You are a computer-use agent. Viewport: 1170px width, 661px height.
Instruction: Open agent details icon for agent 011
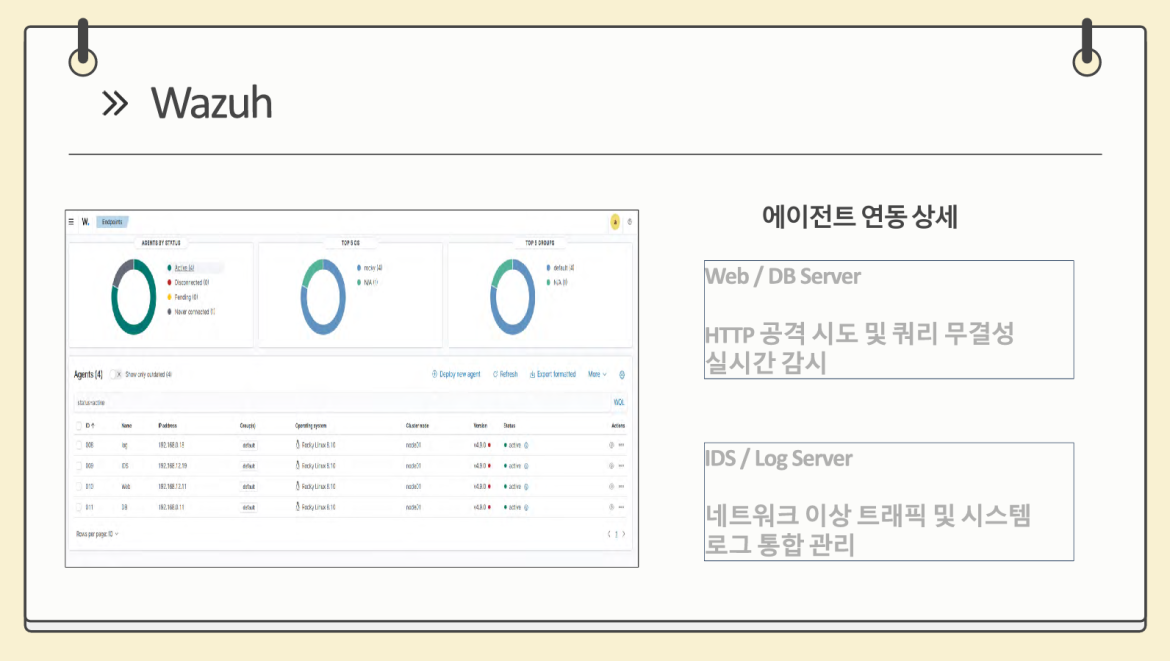[611, 507]
